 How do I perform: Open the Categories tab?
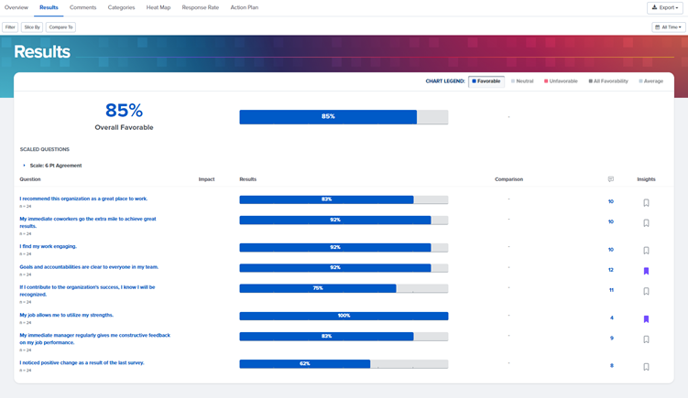tap(122, 7)
